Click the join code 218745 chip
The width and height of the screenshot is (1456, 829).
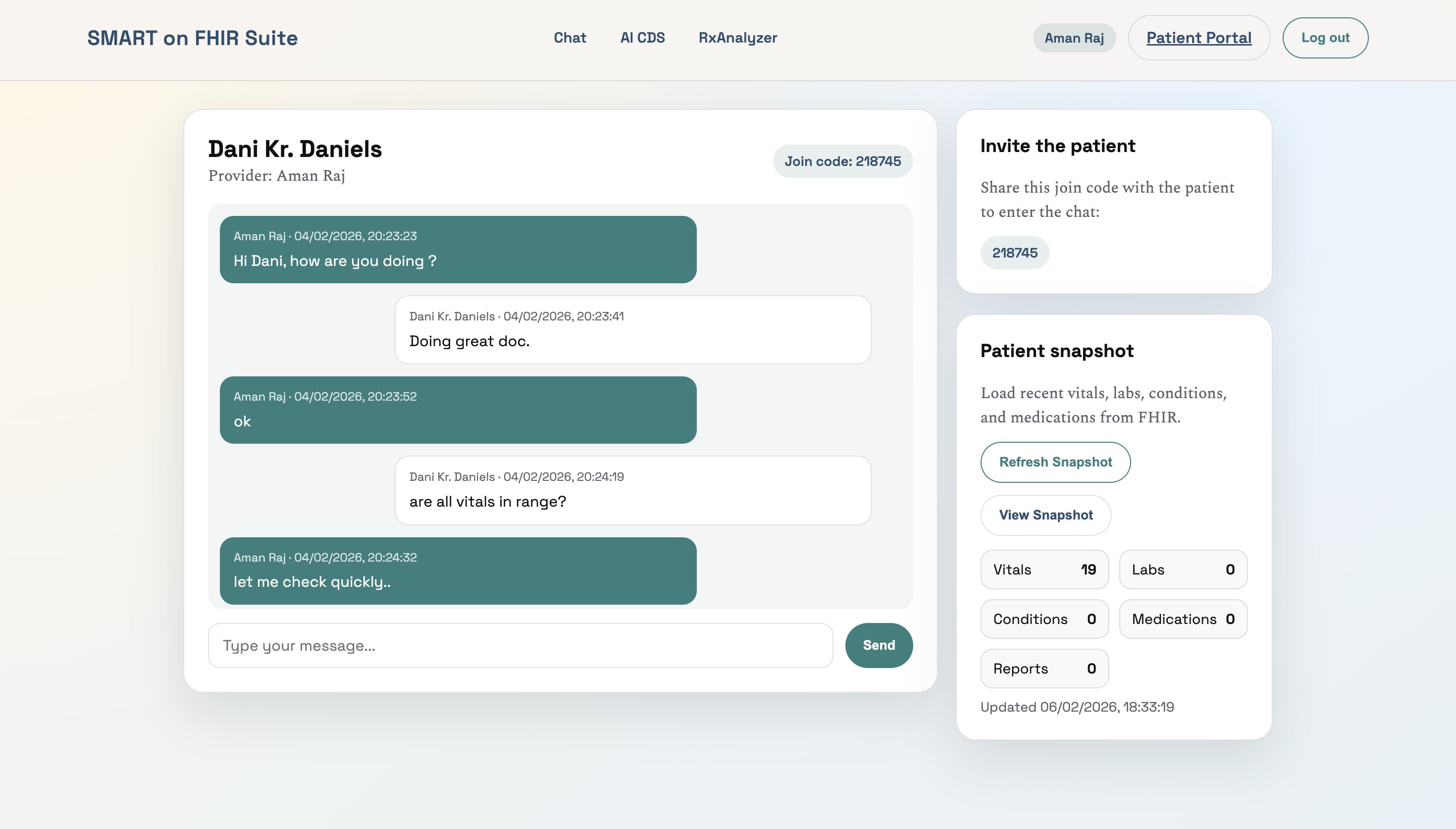pyautogui.click(x=1014, y=252)
